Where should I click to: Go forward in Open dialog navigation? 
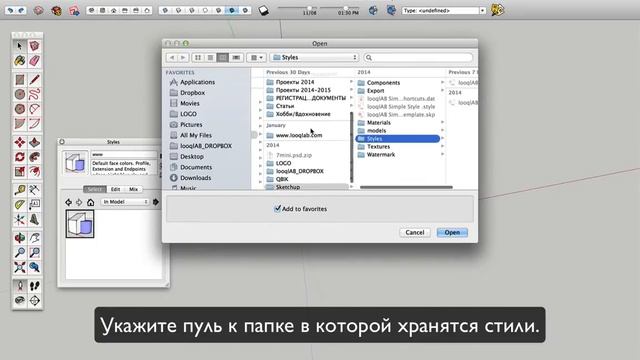tap(183, 58)
